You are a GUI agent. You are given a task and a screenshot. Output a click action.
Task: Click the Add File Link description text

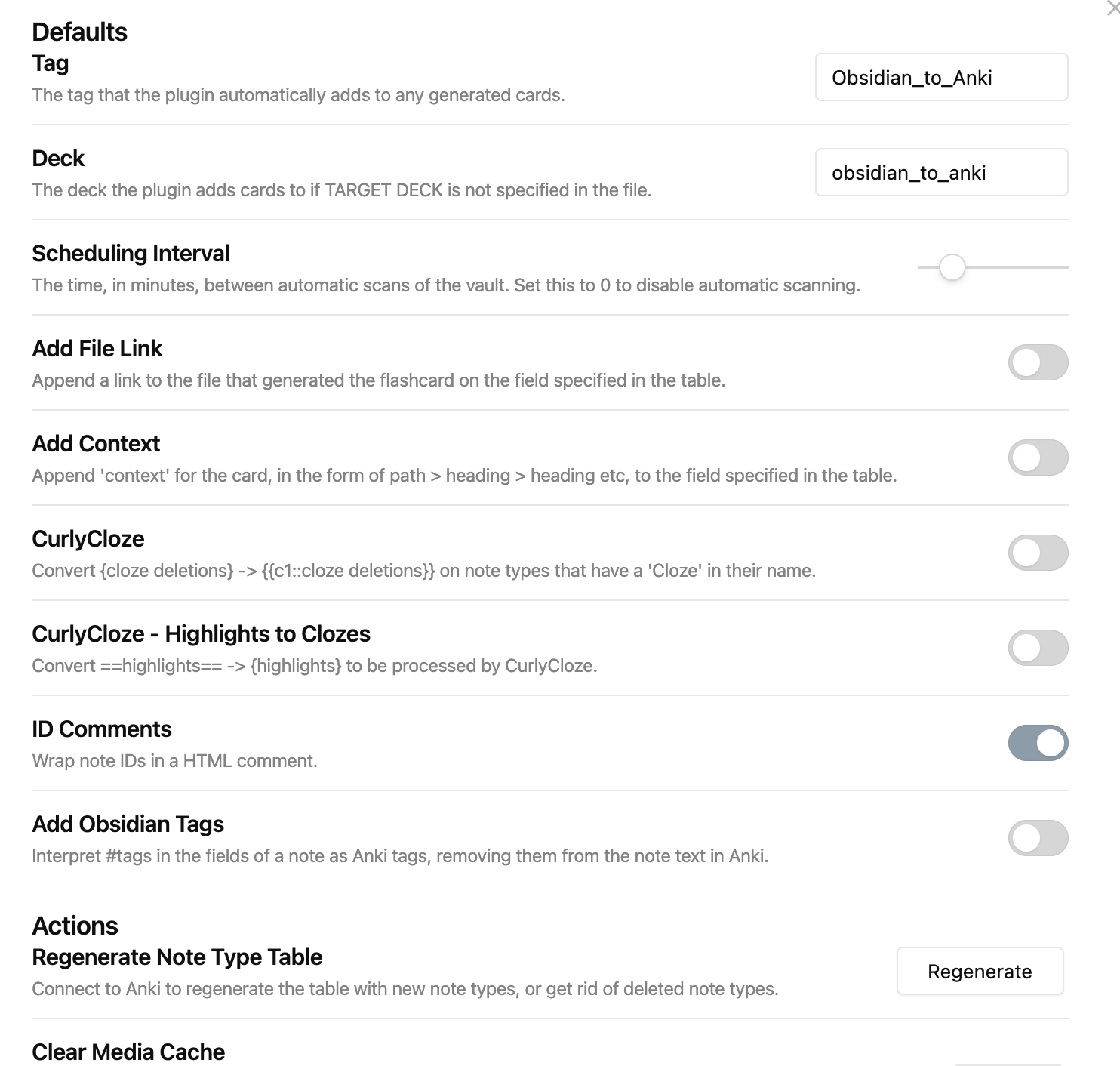point(378,380)
